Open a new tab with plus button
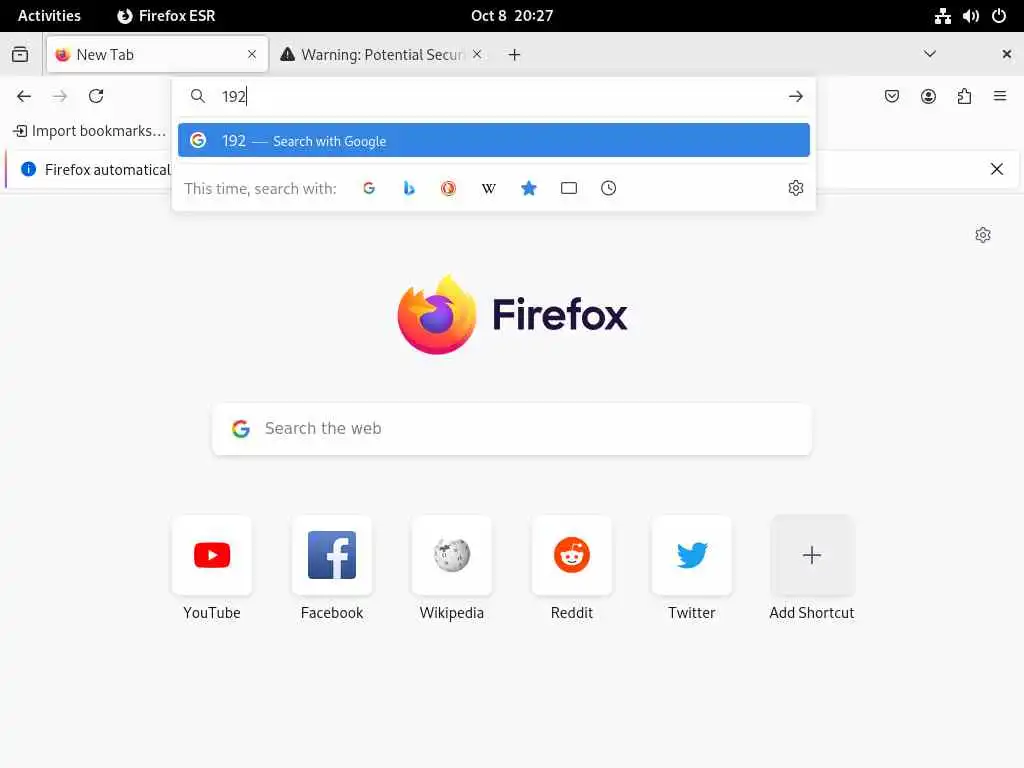Image resolution: width=1024 pixels, height=768 pixels. point(515,55)
